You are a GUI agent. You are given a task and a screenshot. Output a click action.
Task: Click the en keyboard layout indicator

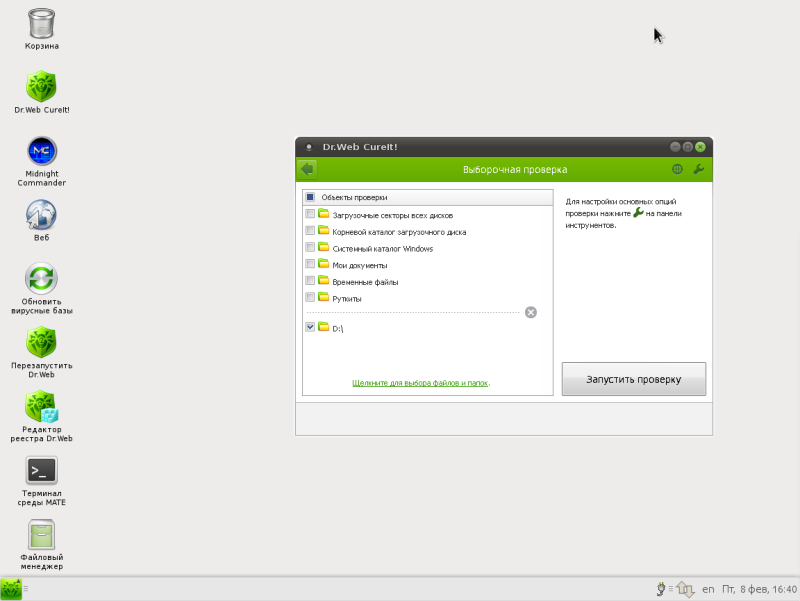coord(708,589)
